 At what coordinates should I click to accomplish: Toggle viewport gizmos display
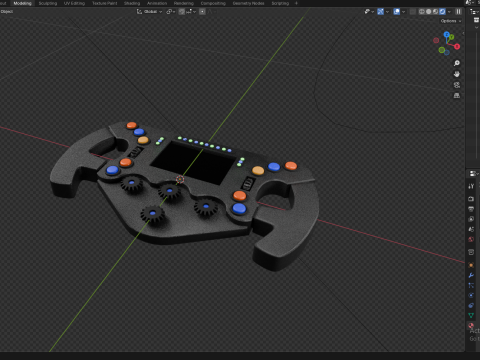[x=380, y=12]
